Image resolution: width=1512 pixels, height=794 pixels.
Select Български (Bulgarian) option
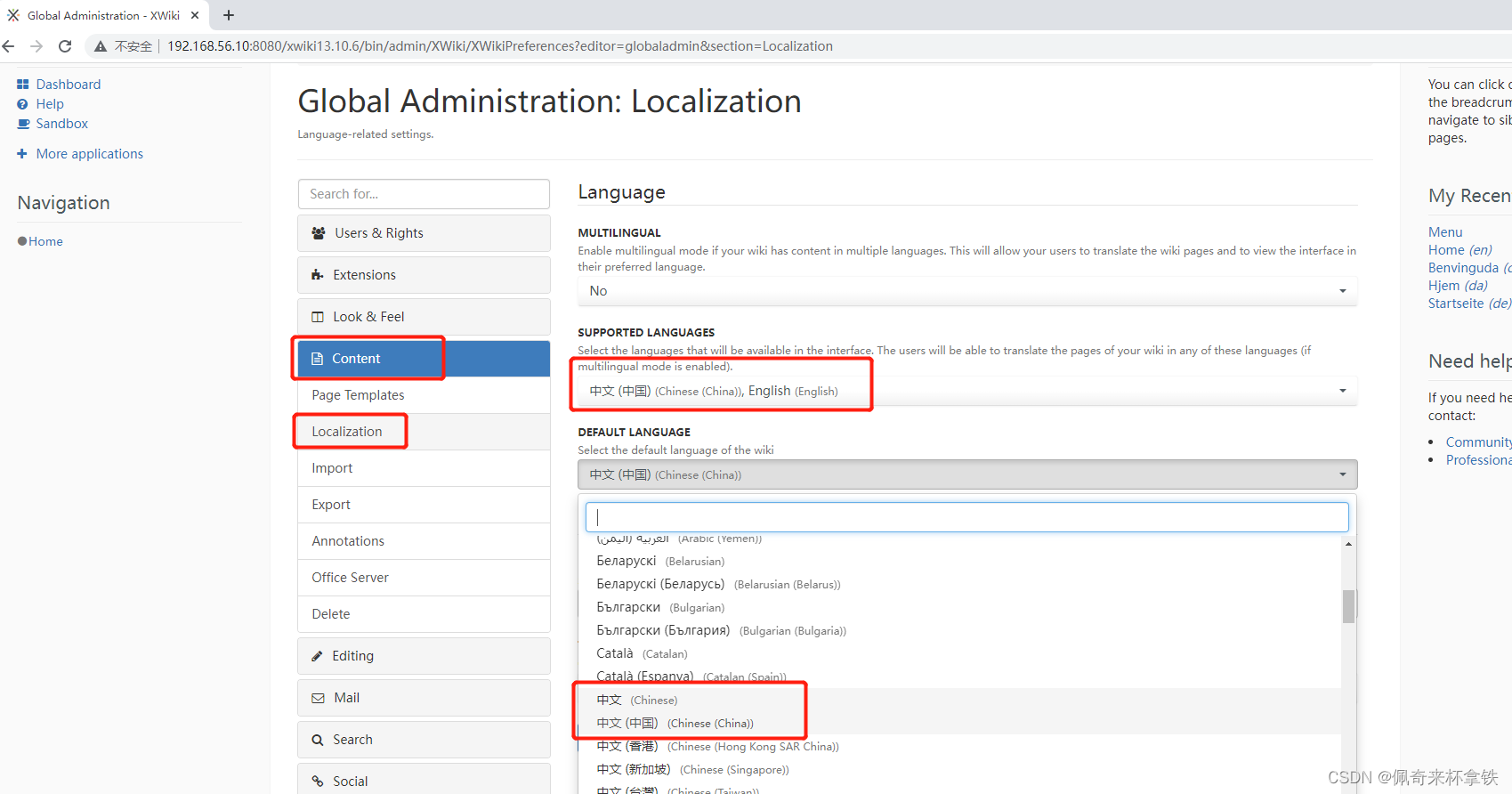coord(959,607)
